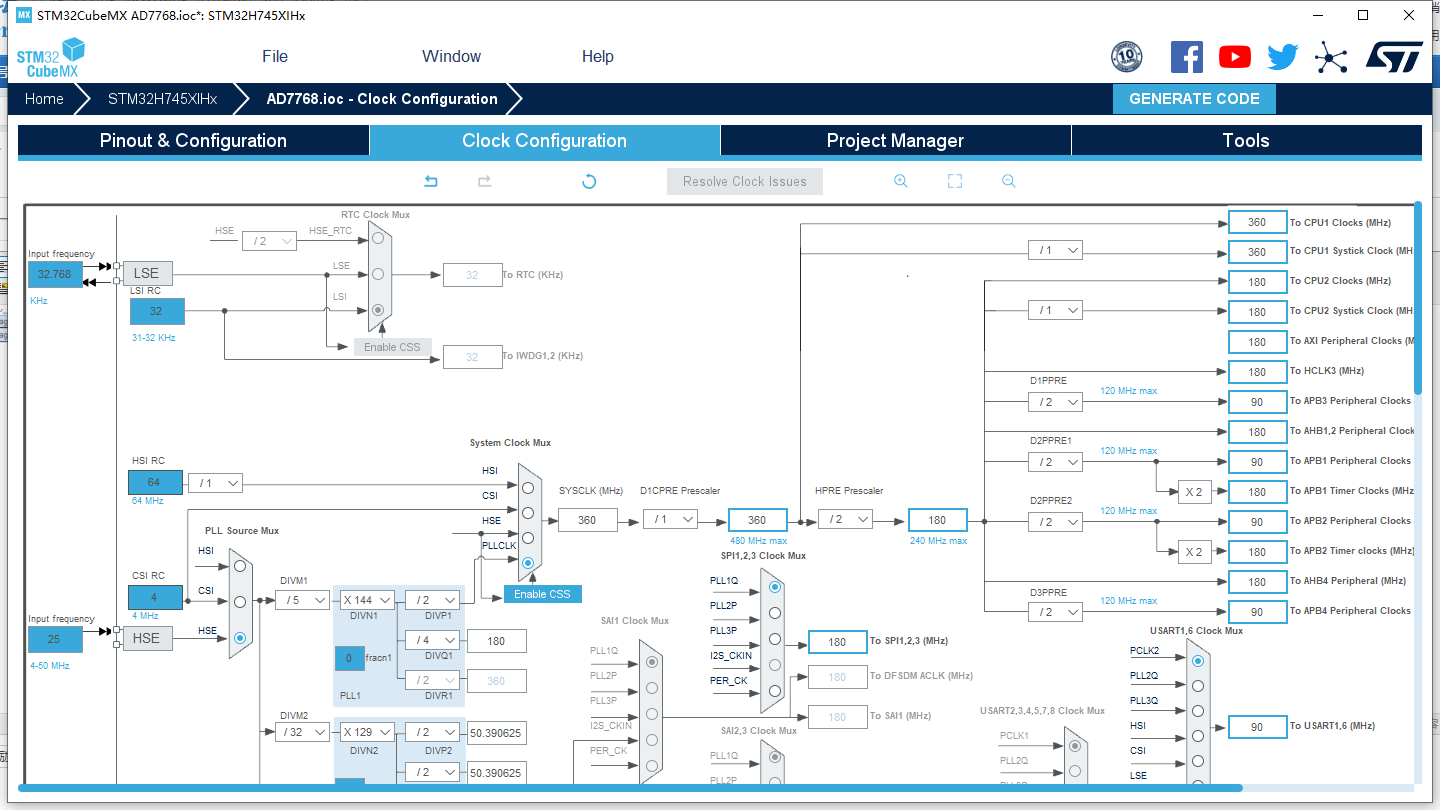This screenshot has width=1440, height=810.
Task: Select HSE in the System Clock Mux
Action: coord(527,538)
